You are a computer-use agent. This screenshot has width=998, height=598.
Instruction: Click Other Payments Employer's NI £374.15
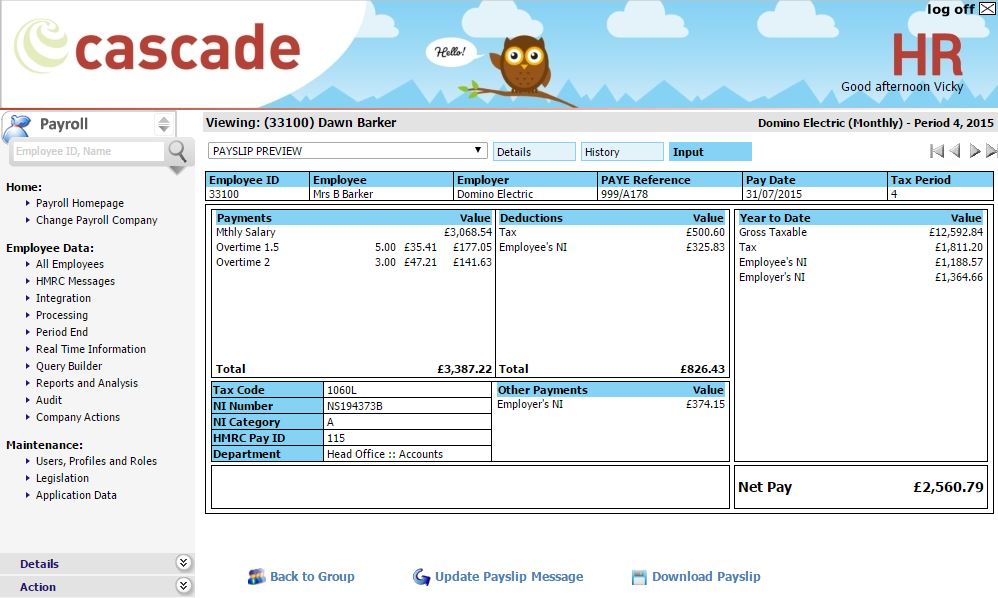coord(705,404)
